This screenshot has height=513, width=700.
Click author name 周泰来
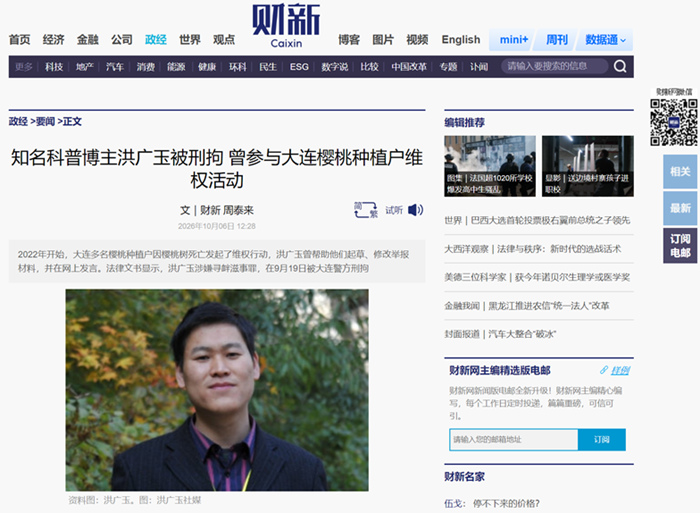(238, 210)
